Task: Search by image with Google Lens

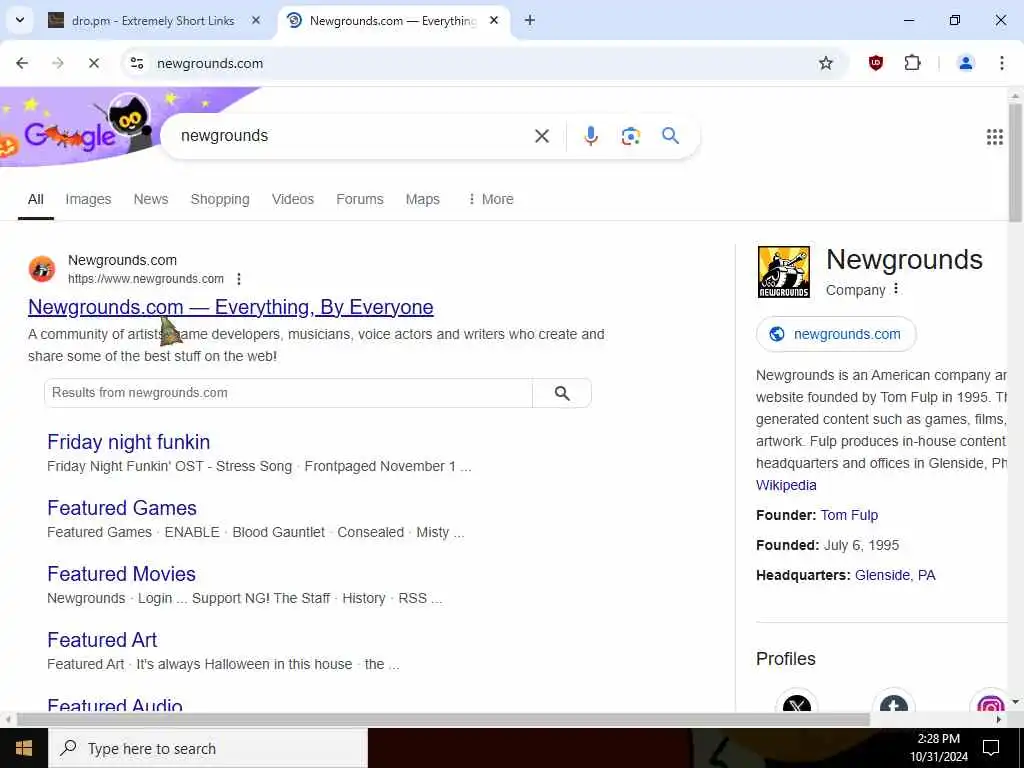Action: click(630, 136)
